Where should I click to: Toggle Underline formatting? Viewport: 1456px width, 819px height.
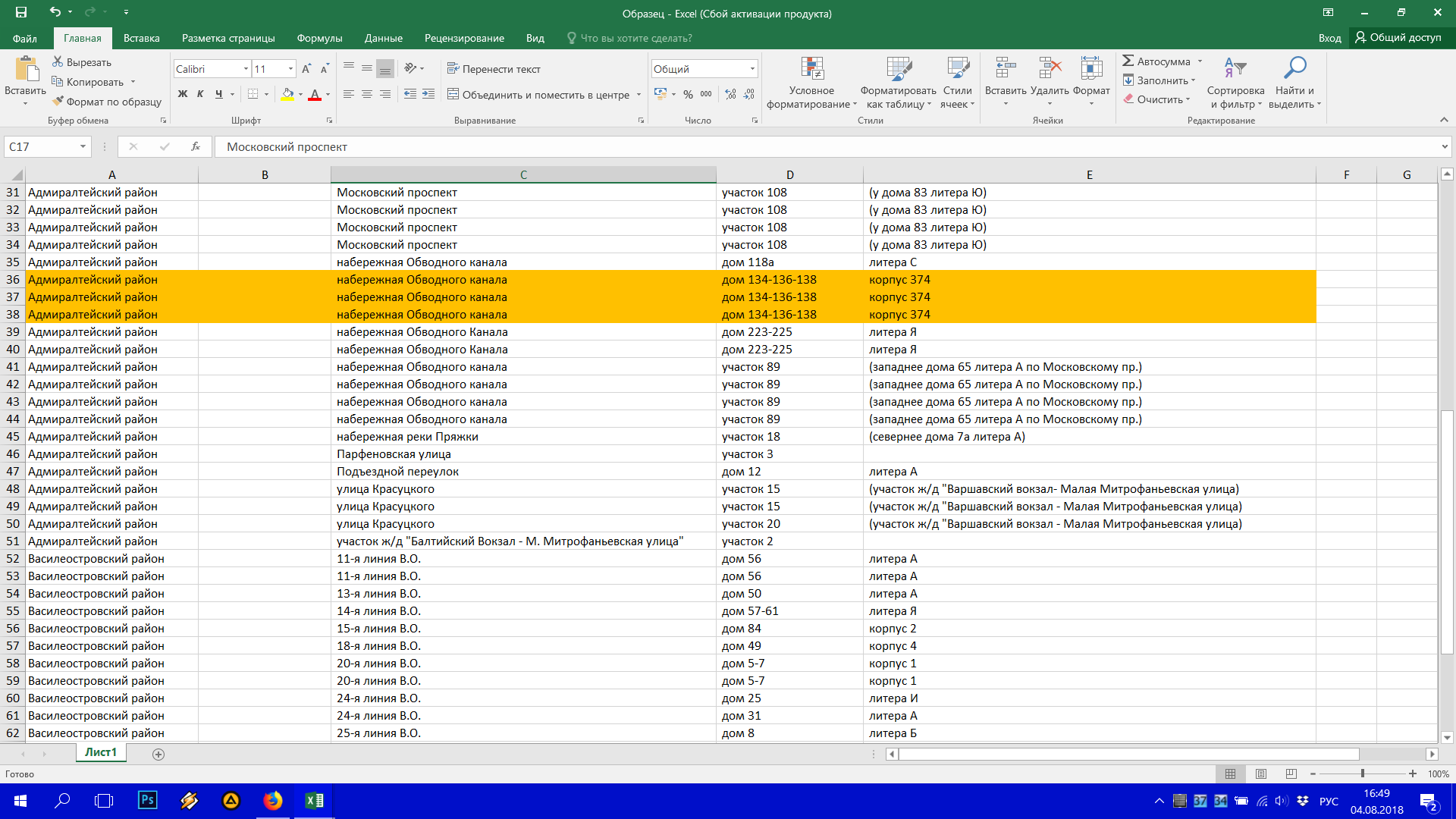[218, 94]
